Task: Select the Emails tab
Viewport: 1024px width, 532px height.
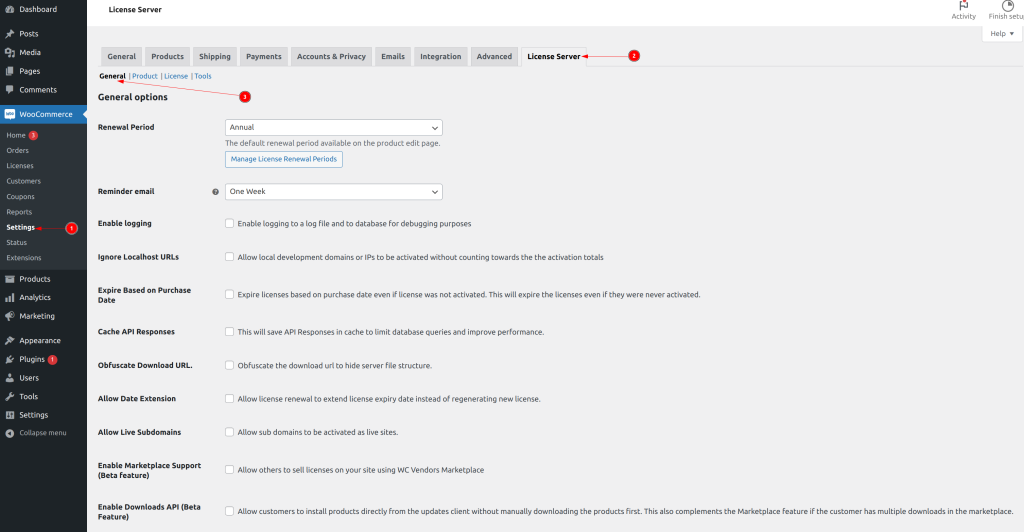Action: [393, 57]
